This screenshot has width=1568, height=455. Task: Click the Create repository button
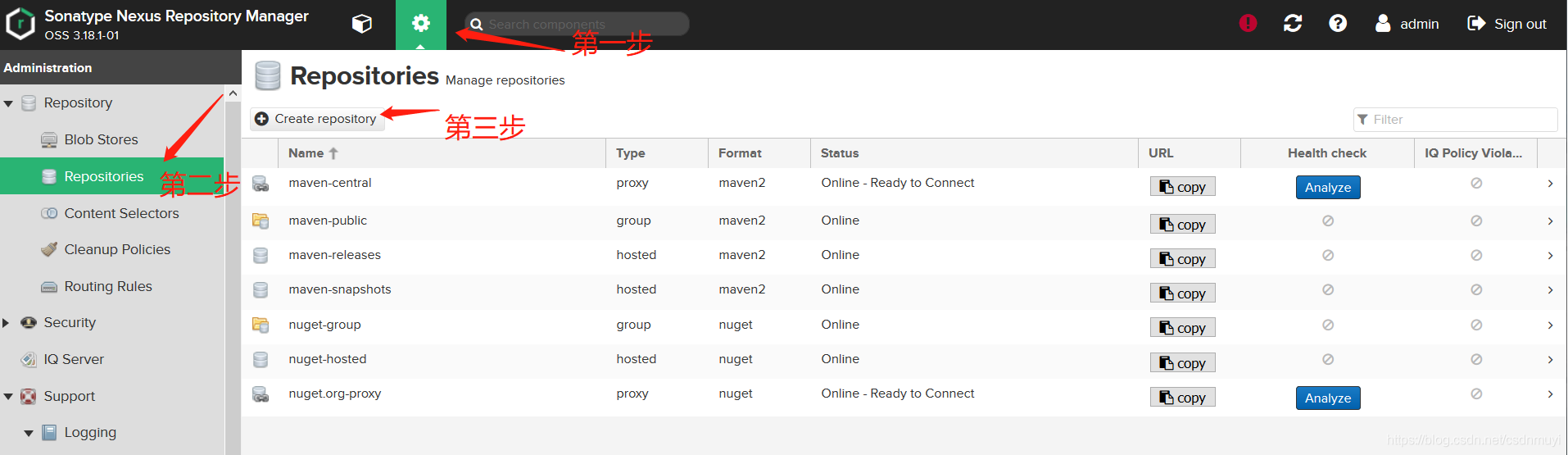[x=316, y=119]
